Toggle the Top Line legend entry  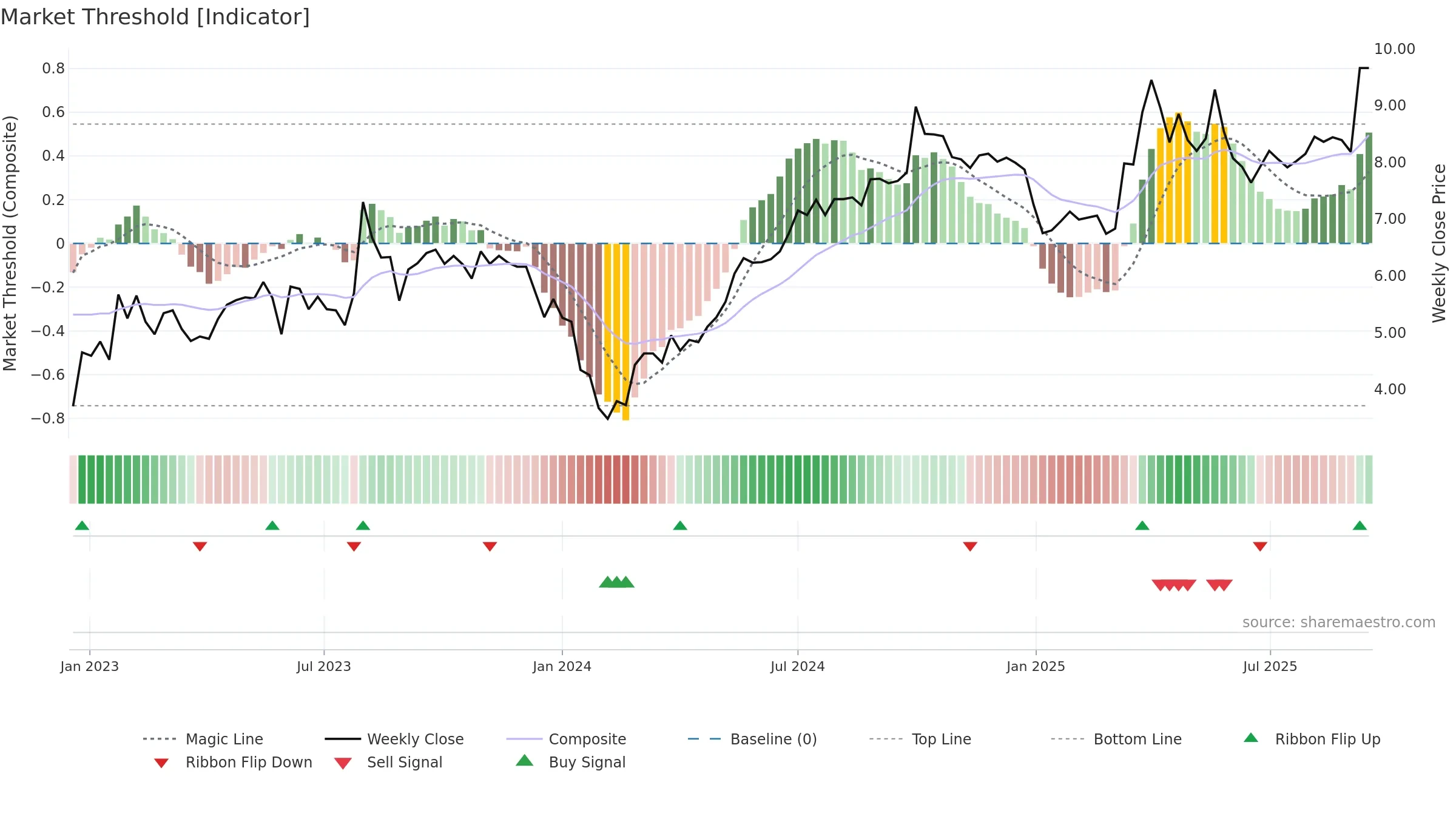[x=920, y=739]
